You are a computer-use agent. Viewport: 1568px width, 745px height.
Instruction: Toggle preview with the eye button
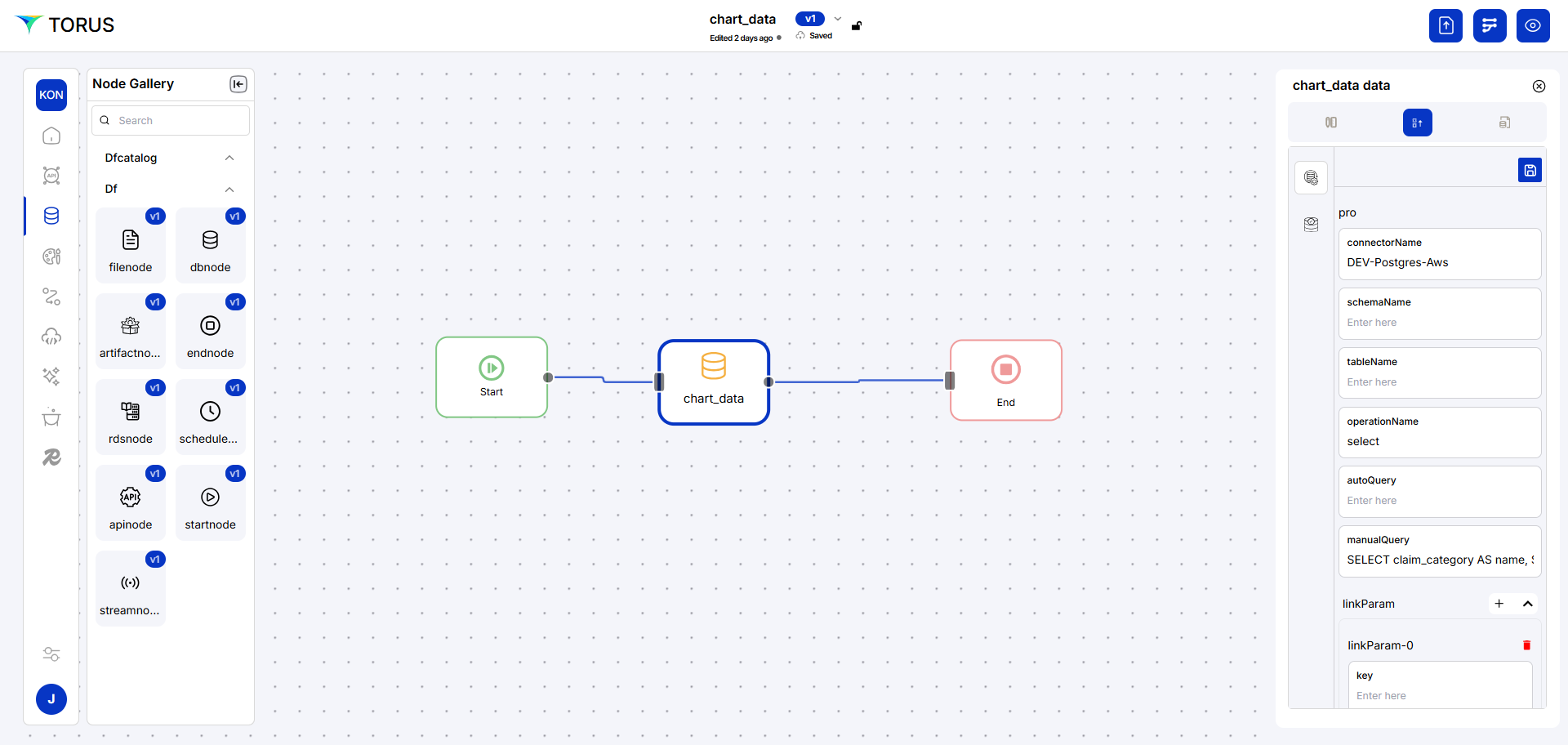coord(1533,25)
